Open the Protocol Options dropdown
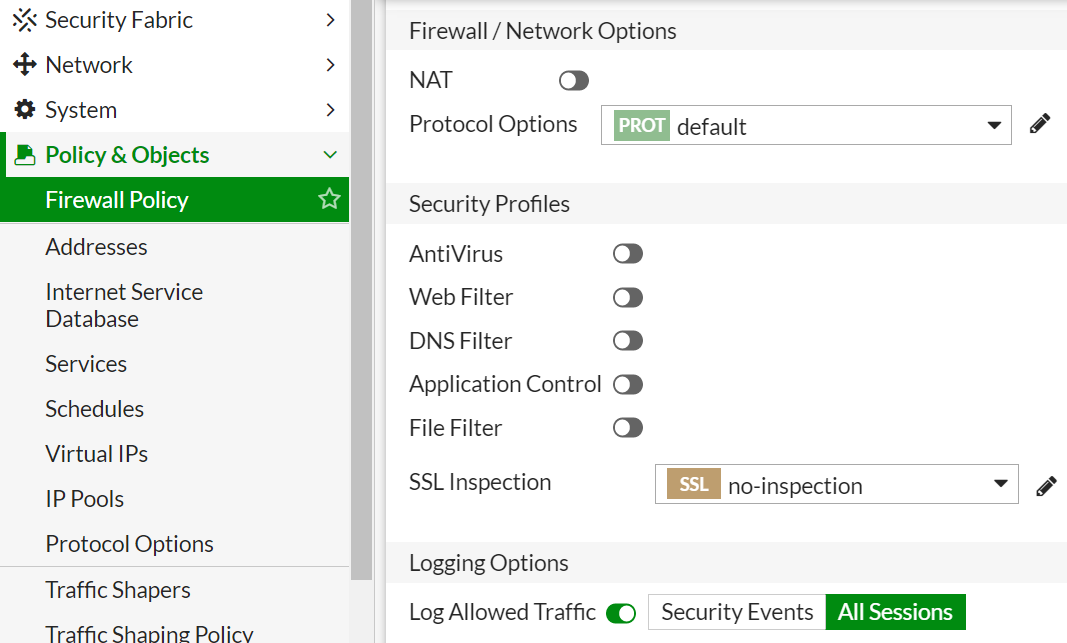This screenshot has height=643, width=1067. pyautogui.click(x=806, y=126)
